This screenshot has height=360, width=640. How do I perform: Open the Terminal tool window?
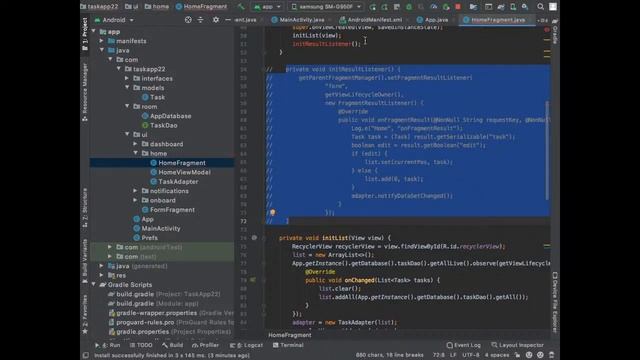tap(288, 345)
